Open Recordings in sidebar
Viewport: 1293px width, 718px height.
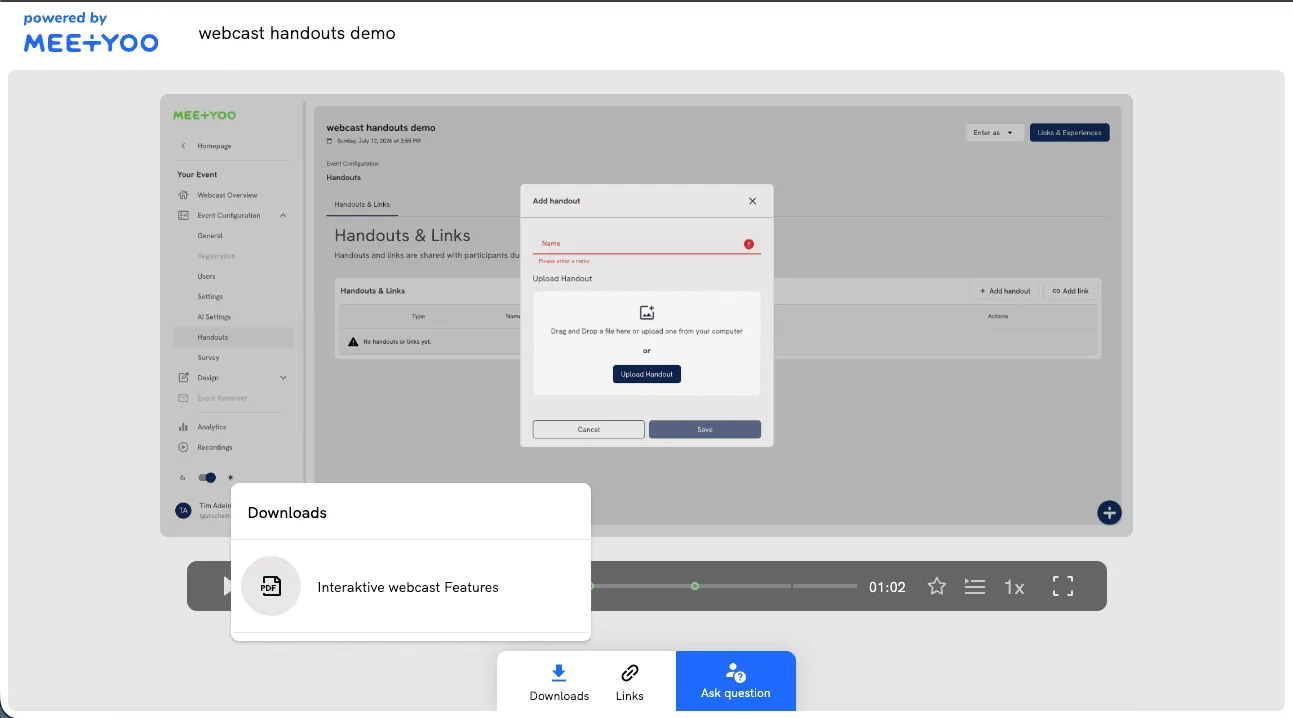click(214, 447)
